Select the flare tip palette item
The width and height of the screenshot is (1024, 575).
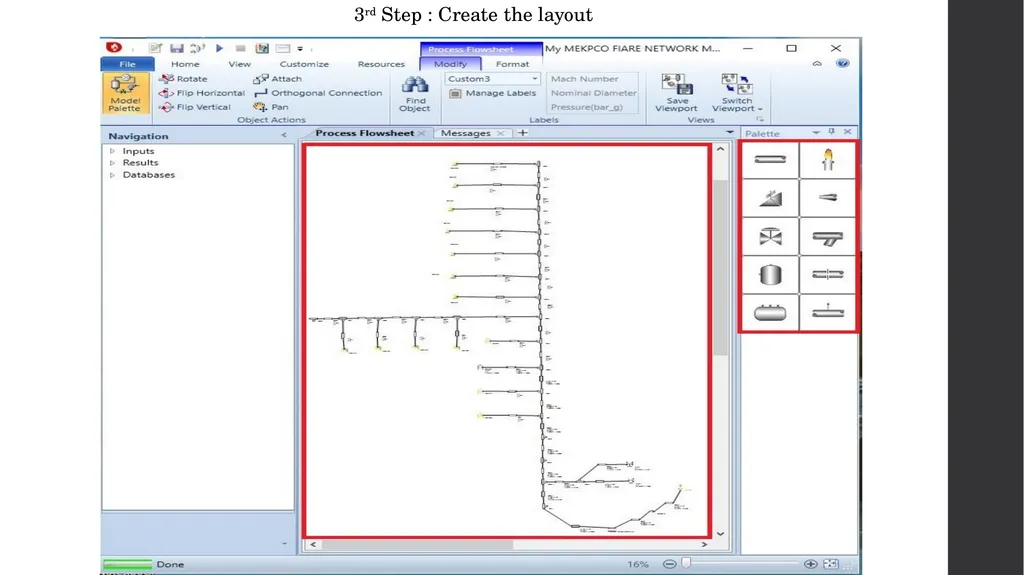827,159
